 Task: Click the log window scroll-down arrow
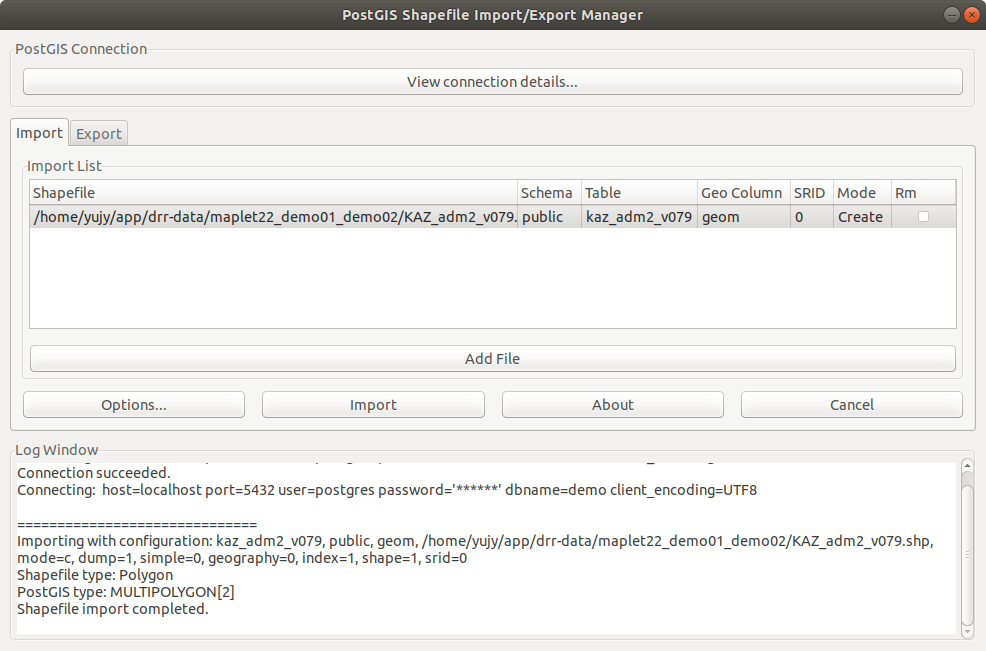[966, 631]
